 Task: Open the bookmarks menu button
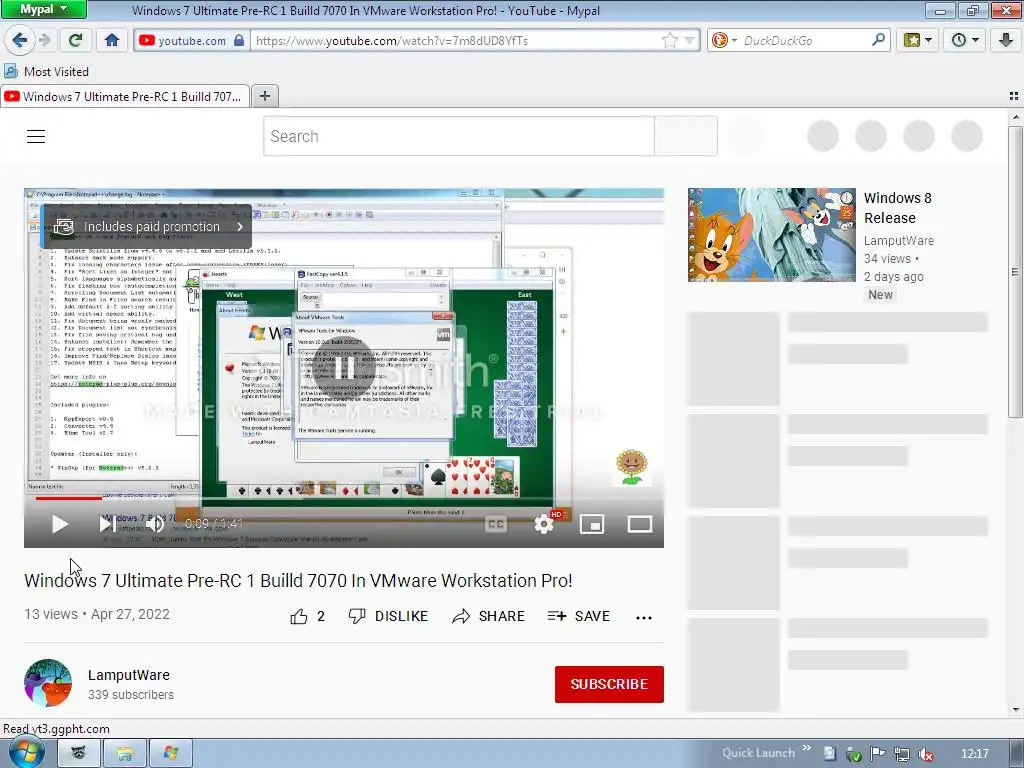coord(917,40)
